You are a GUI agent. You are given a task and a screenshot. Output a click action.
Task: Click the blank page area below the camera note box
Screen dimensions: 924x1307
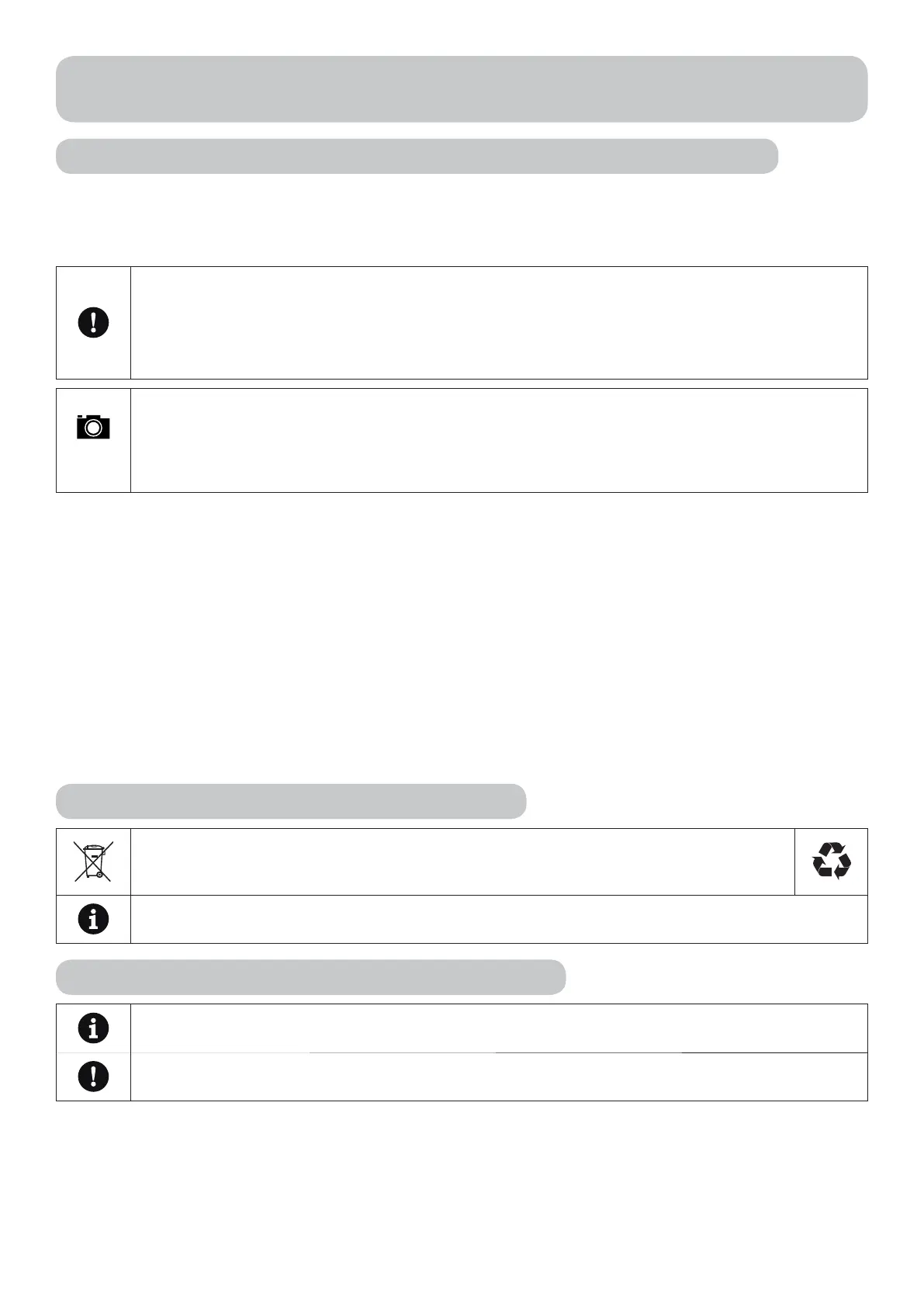point(461,636)
